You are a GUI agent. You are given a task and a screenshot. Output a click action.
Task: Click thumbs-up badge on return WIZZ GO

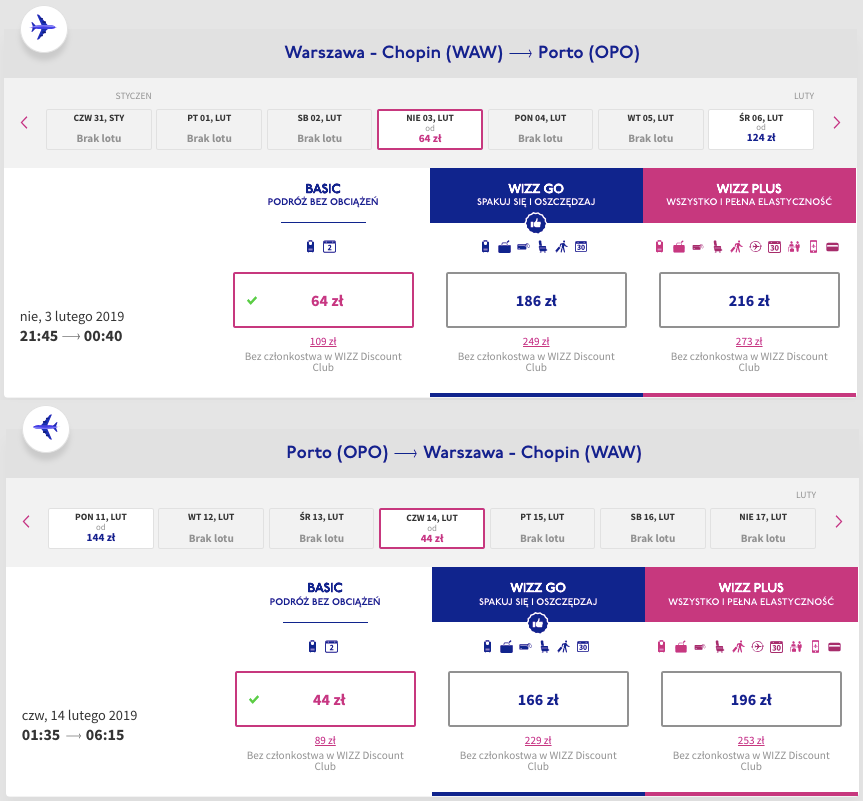pos(538,623)
